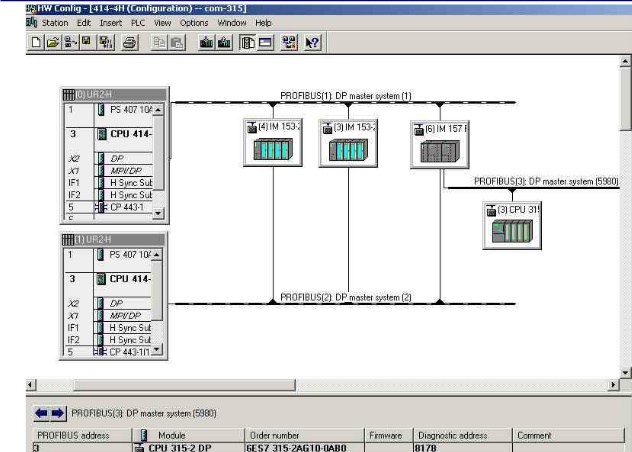Click the Open folder toolbar icon

52,42
